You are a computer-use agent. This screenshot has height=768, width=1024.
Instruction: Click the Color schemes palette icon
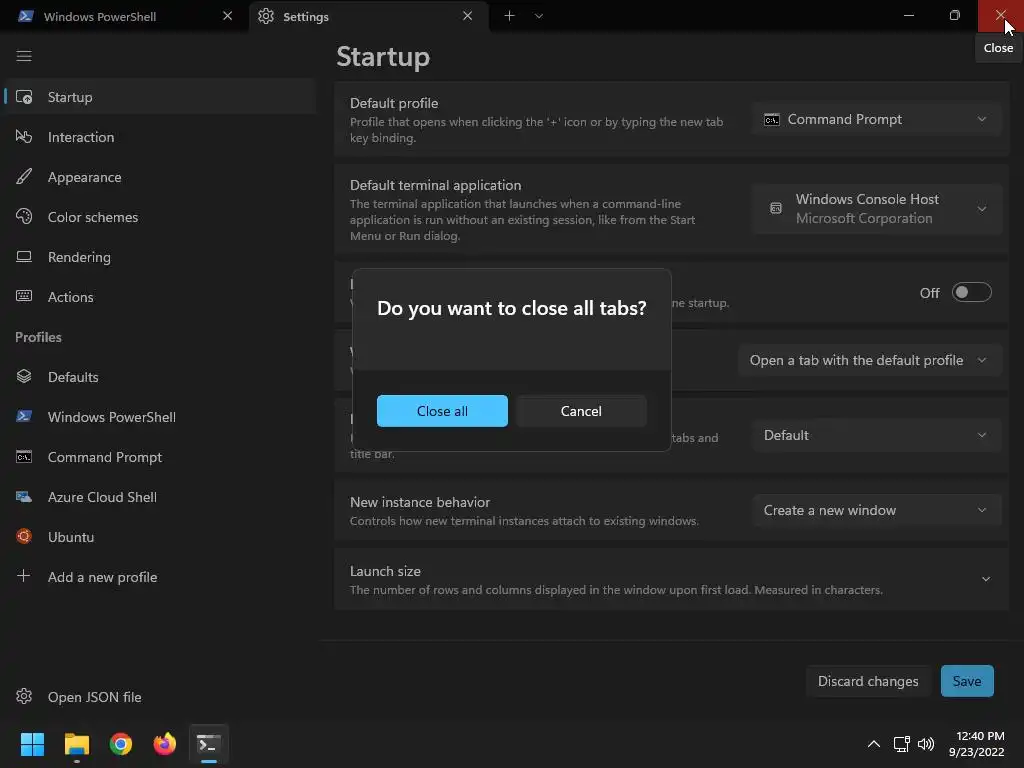tap(24, 217)
